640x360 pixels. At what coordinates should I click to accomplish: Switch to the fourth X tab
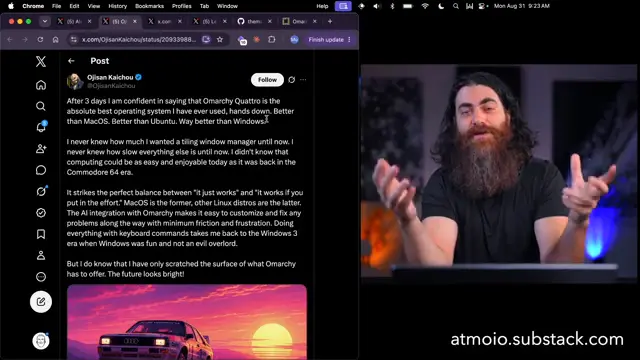(x=210, y=21)
